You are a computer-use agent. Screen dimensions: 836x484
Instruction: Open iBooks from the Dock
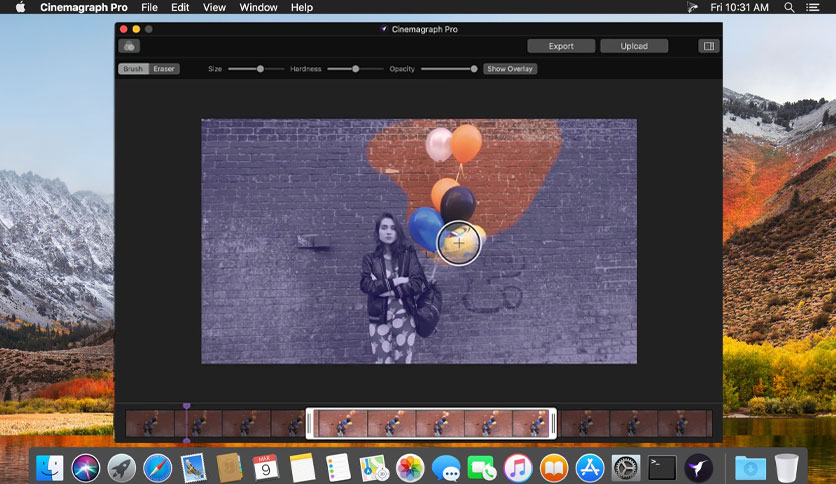(554, 468)
